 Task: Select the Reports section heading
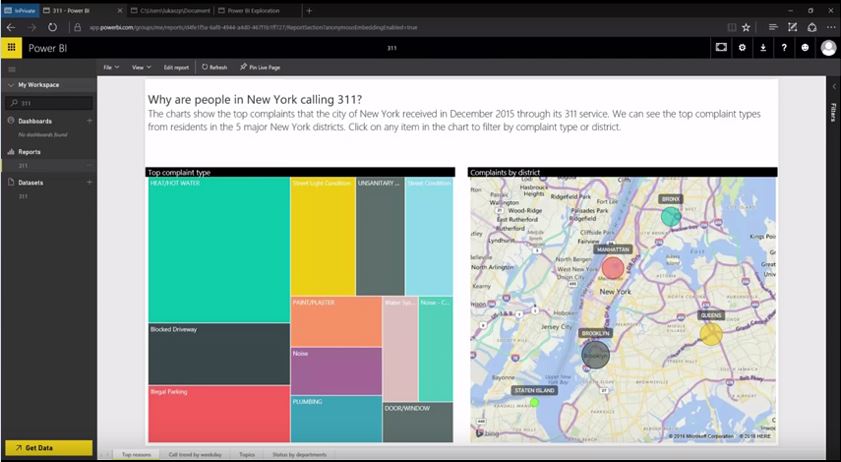pyautogui.click(x=29, y=152)
